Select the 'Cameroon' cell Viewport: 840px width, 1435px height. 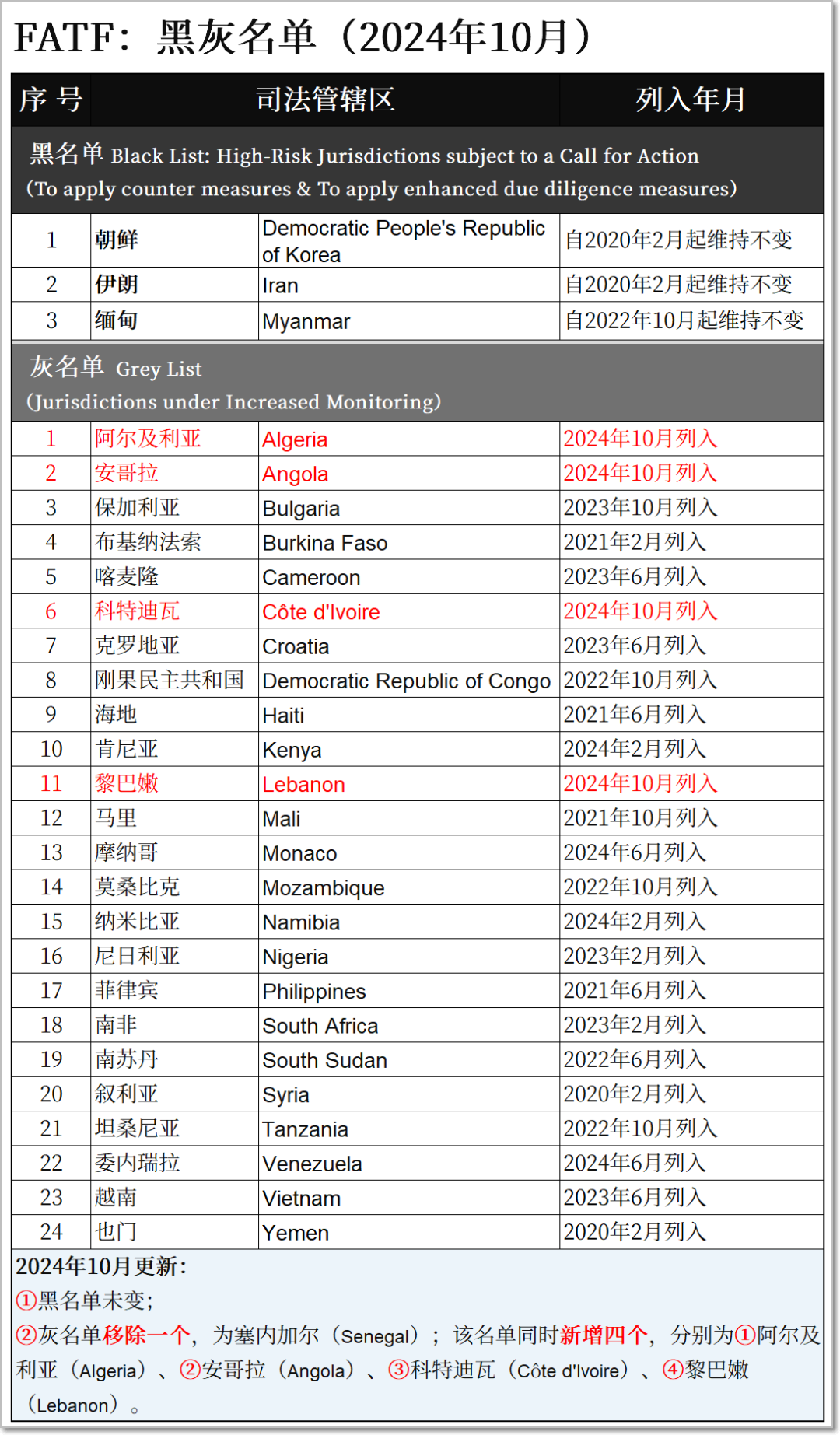click(x=409, y=577)
